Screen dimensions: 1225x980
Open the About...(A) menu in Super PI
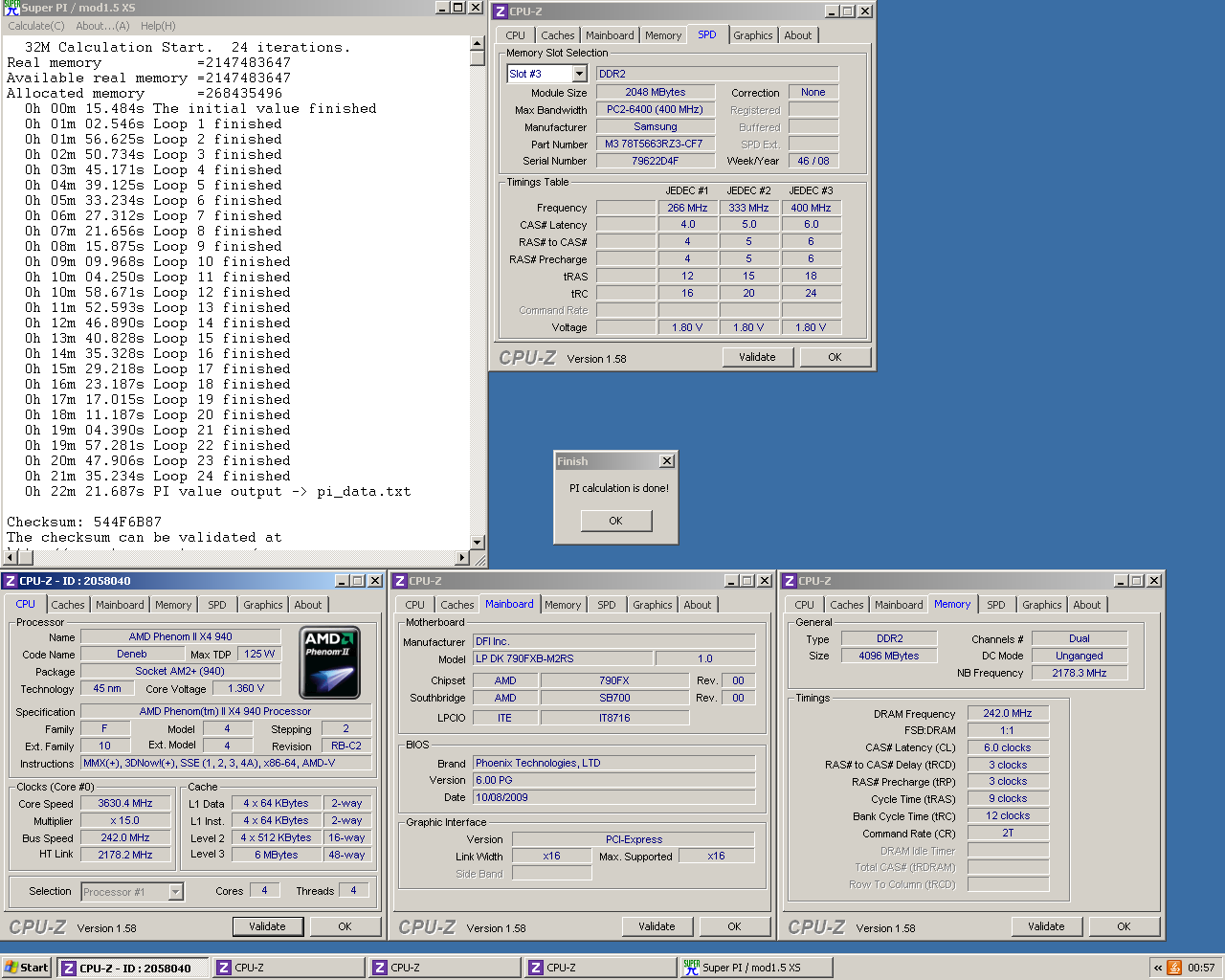pyautogui.click(x=103, y=26)
